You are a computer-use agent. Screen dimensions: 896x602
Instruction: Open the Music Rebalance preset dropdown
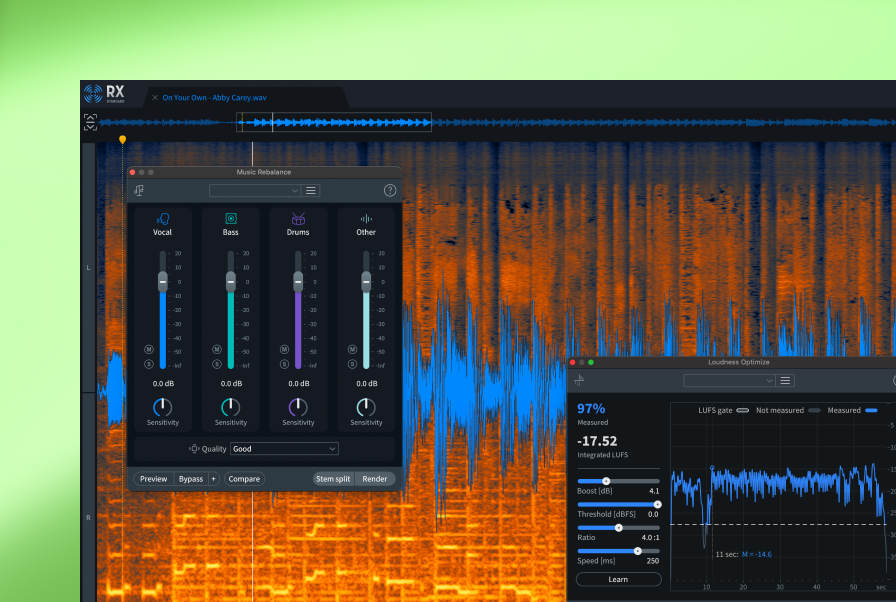[255, 190]
